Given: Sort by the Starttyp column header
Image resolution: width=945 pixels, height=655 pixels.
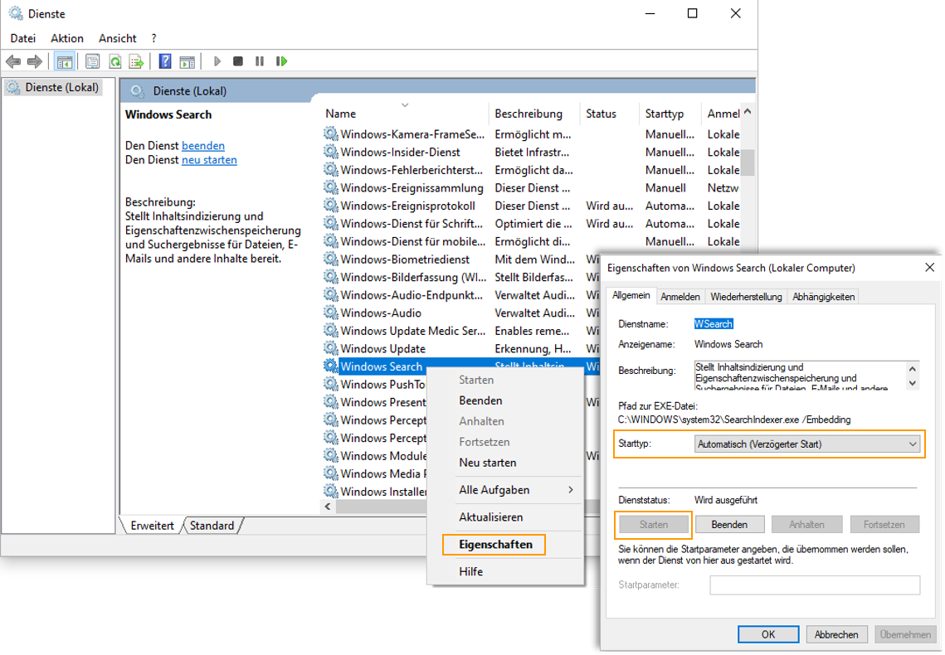Looking at the screenshot, I should (x=664, y=114).
